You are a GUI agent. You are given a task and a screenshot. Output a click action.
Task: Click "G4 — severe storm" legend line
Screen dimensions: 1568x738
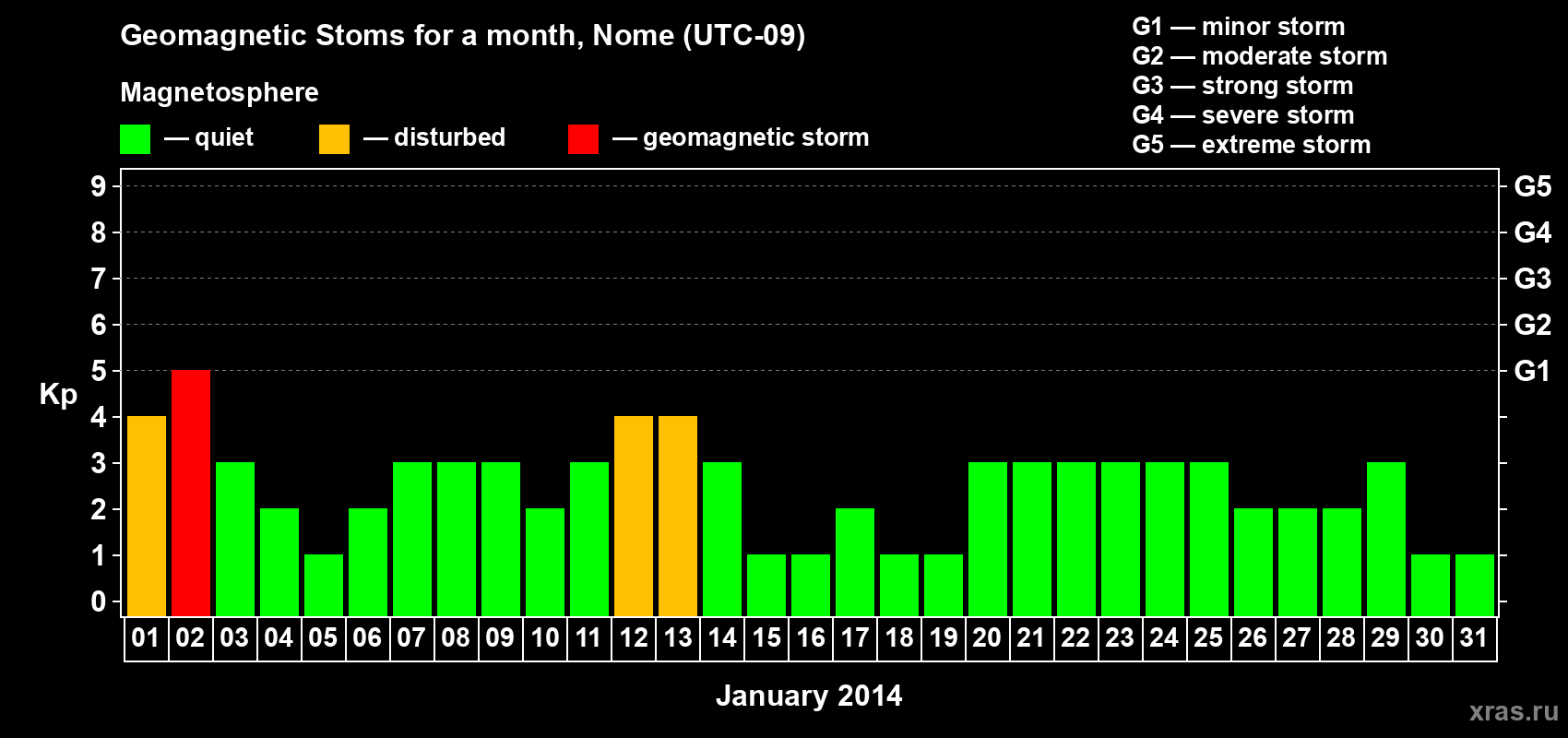pos(1243,115)
